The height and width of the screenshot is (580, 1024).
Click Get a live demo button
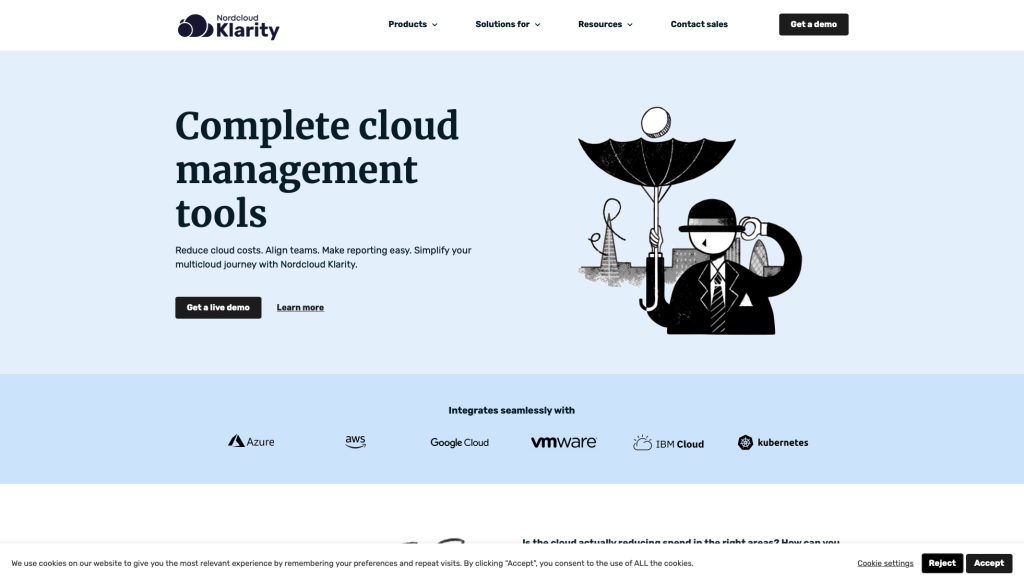click(x=218, y=308)
